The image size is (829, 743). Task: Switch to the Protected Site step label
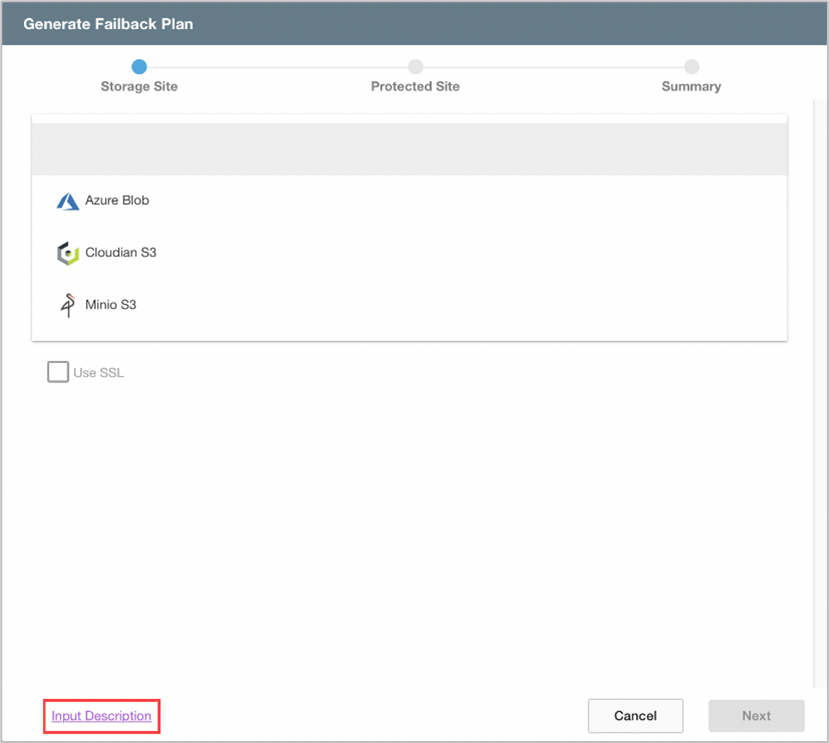(415, 87)
